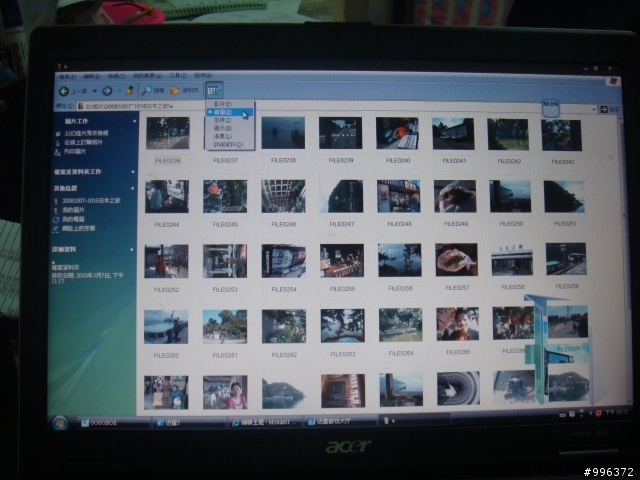Select the FILE0238 thumbnail
This screenshot has width=640, height=480.
(283, 133)
